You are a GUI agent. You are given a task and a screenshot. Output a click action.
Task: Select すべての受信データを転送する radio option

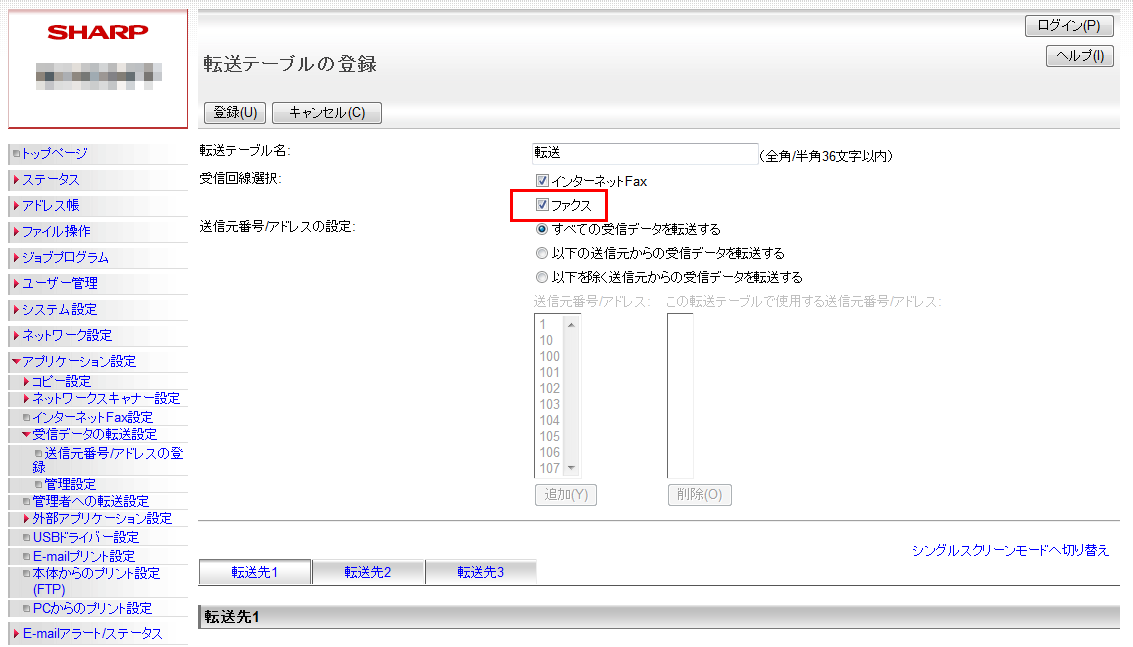542,229
